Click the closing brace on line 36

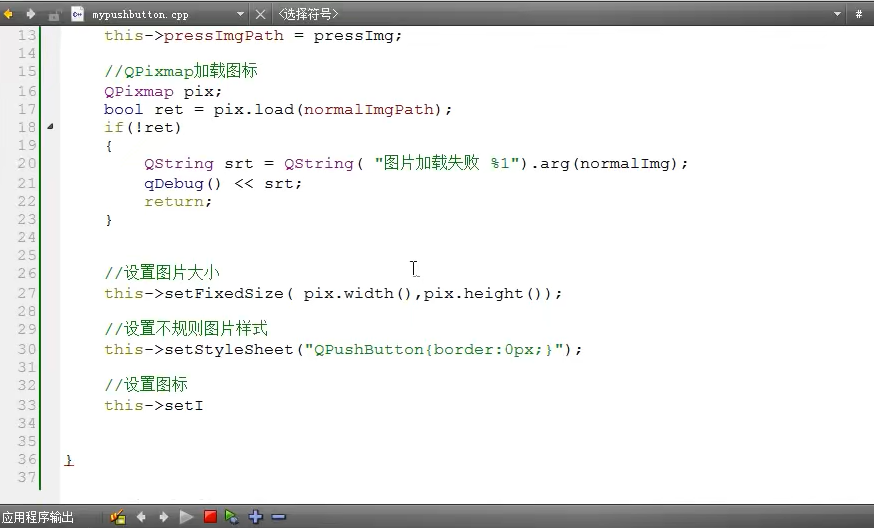pyautogui.click(x=69, y=460)
